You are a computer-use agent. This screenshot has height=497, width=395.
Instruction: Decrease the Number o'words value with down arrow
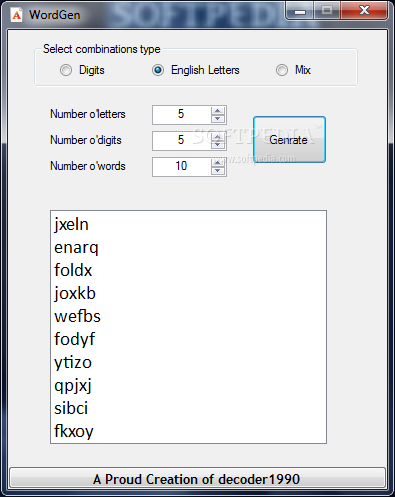pos(218,171)
